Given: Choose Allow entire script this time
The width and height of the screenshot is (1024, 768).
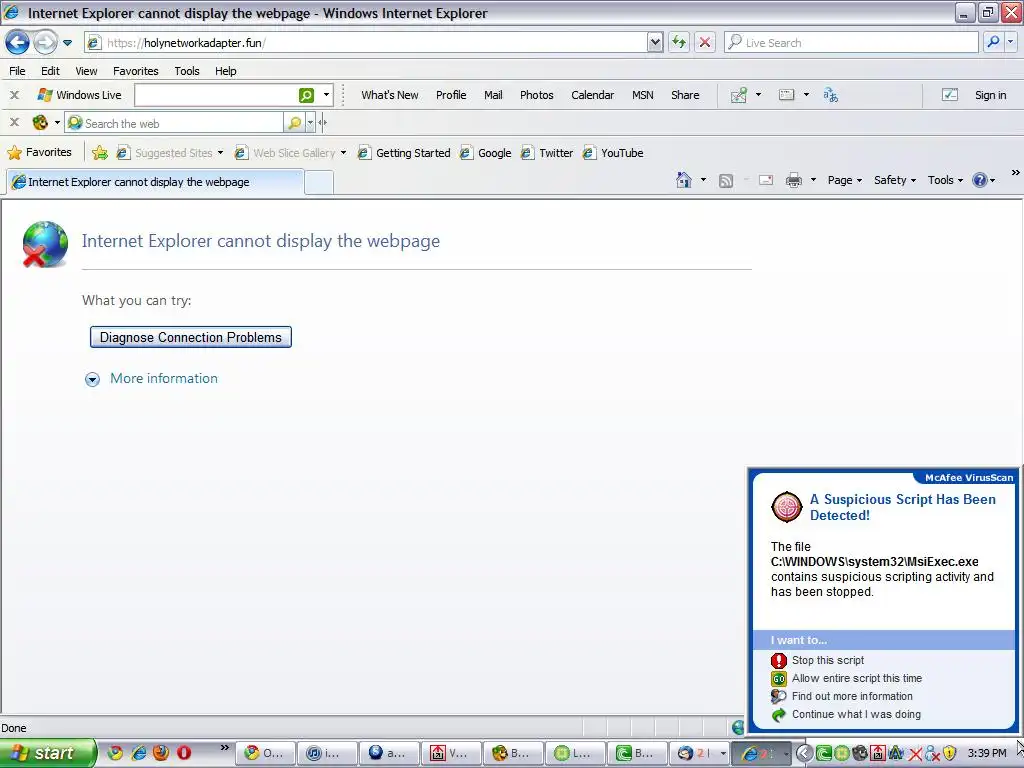Looking at the screenshot, I should pyautogui.click(x=846, y=679).
